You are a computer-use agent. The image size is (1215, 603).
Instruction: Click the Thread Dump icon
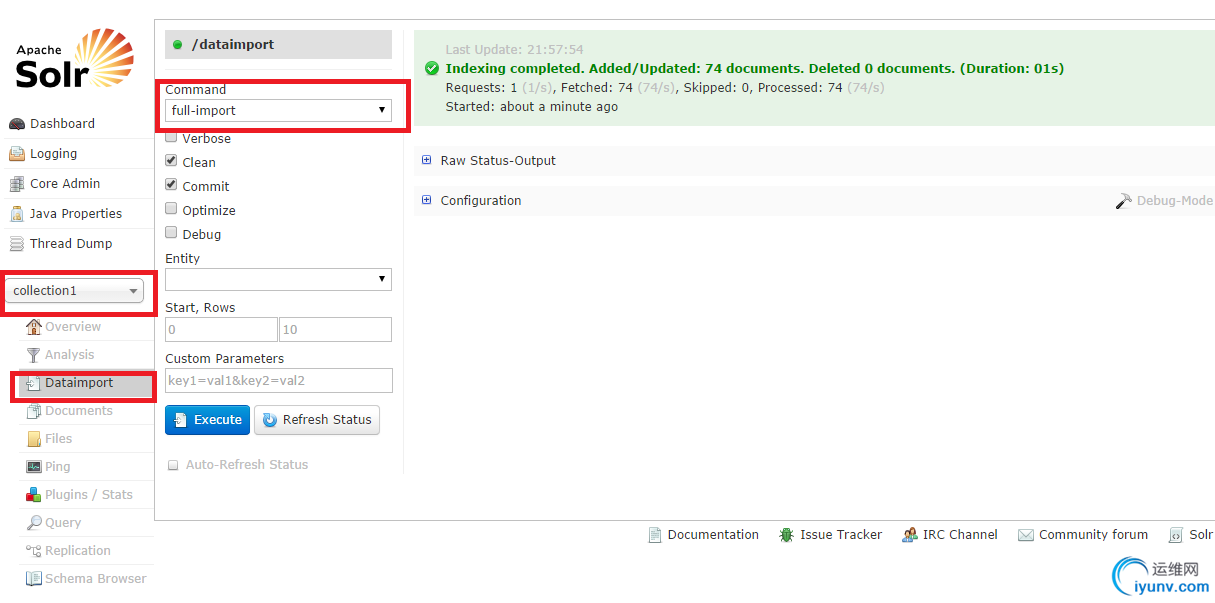click(16, 244)
